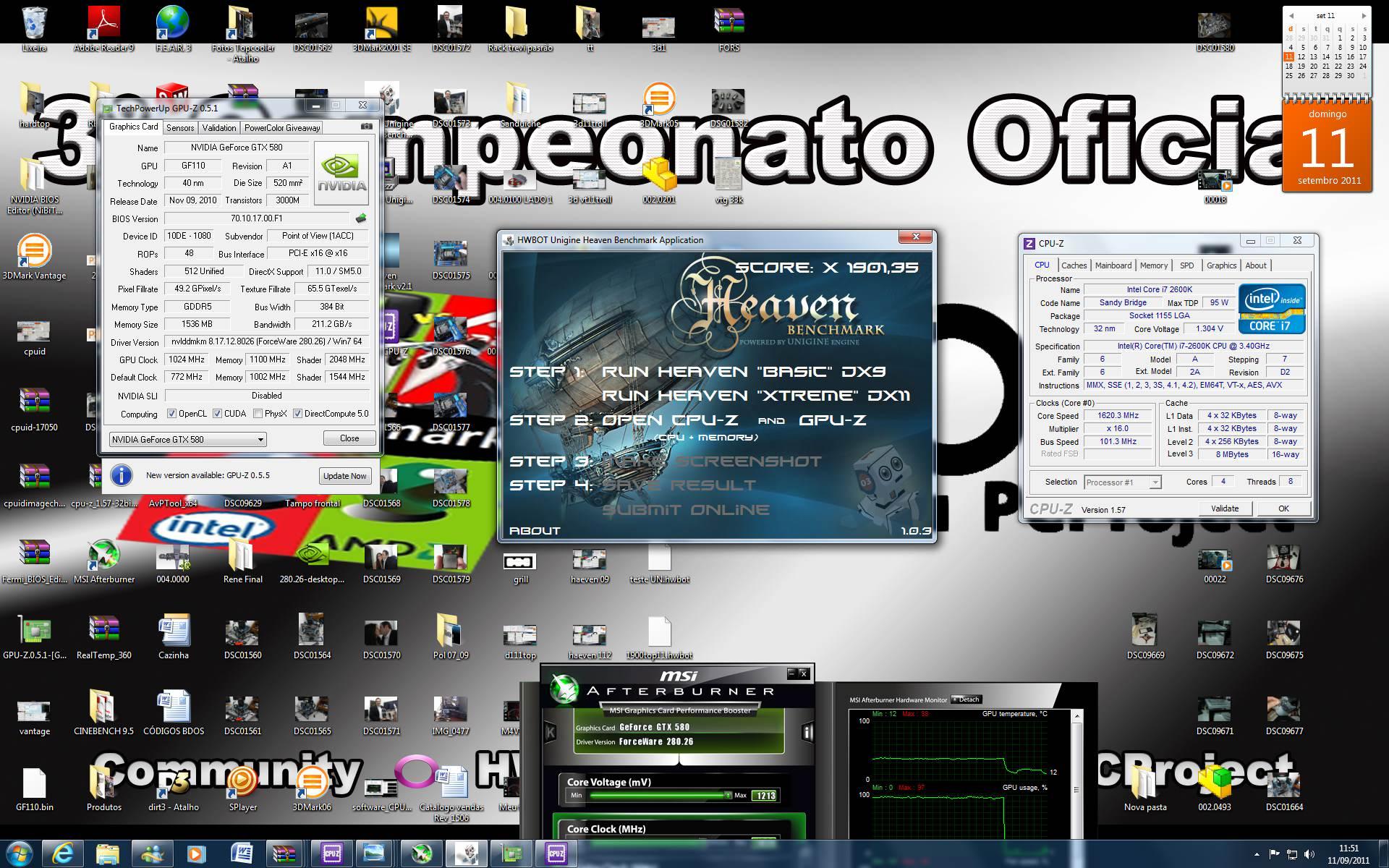Open the About tab in CPU-Z
Image resolution: width=1389 pixels, height=868 pixels.
[1256, 265]
